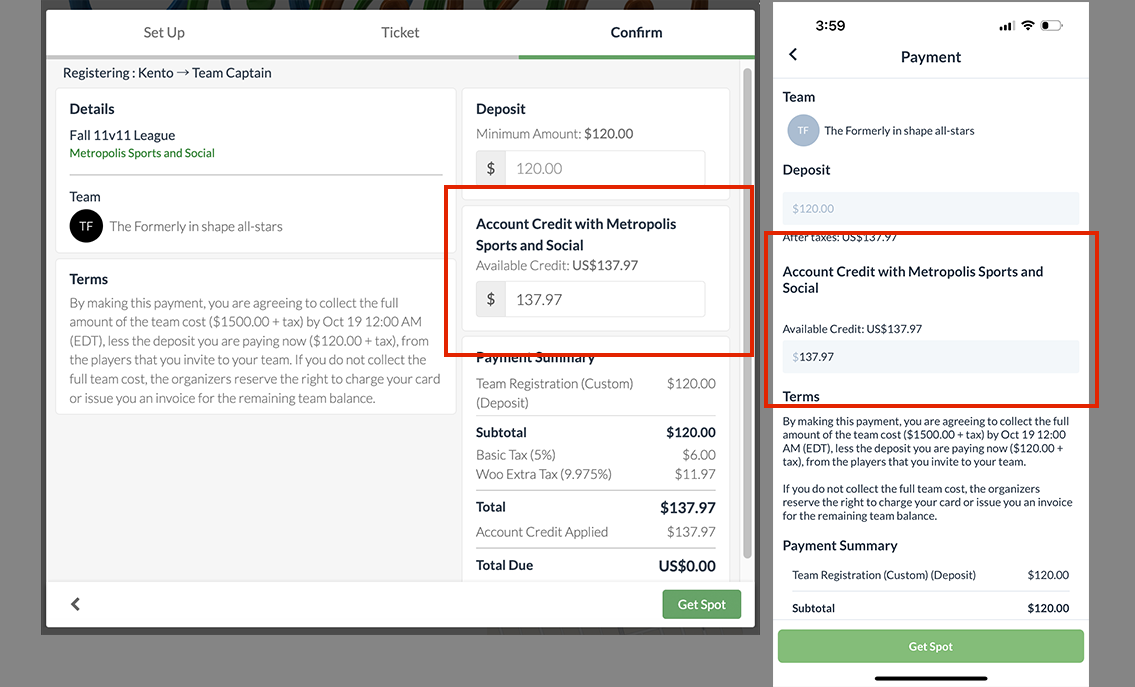Tap the mobile account credit 137.97 field
The height and width of the screenshot is (687, 1135).
click(x=930, y=356)
